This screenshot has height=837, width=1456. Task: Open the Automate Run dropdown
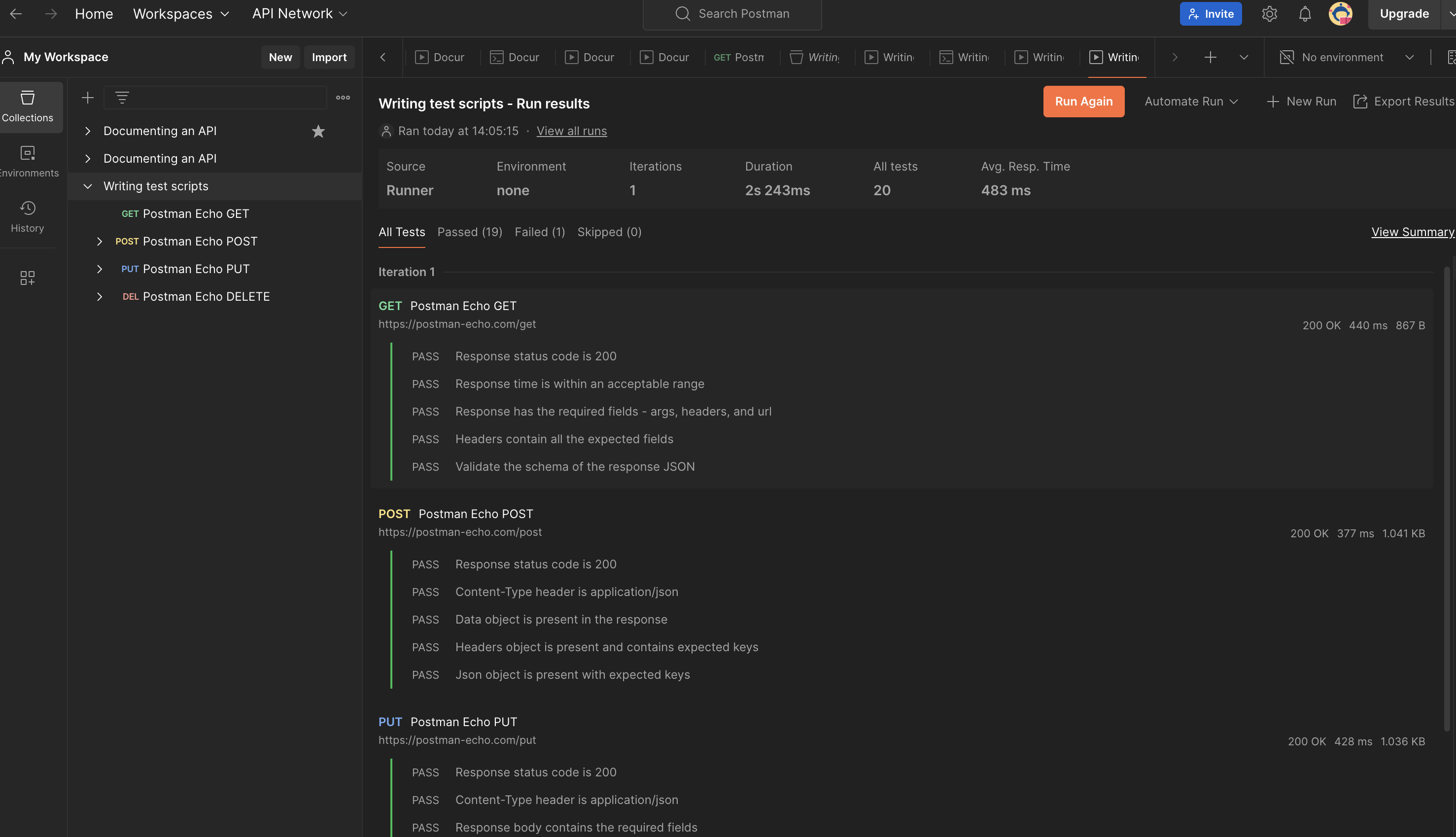pos(1191,101)
